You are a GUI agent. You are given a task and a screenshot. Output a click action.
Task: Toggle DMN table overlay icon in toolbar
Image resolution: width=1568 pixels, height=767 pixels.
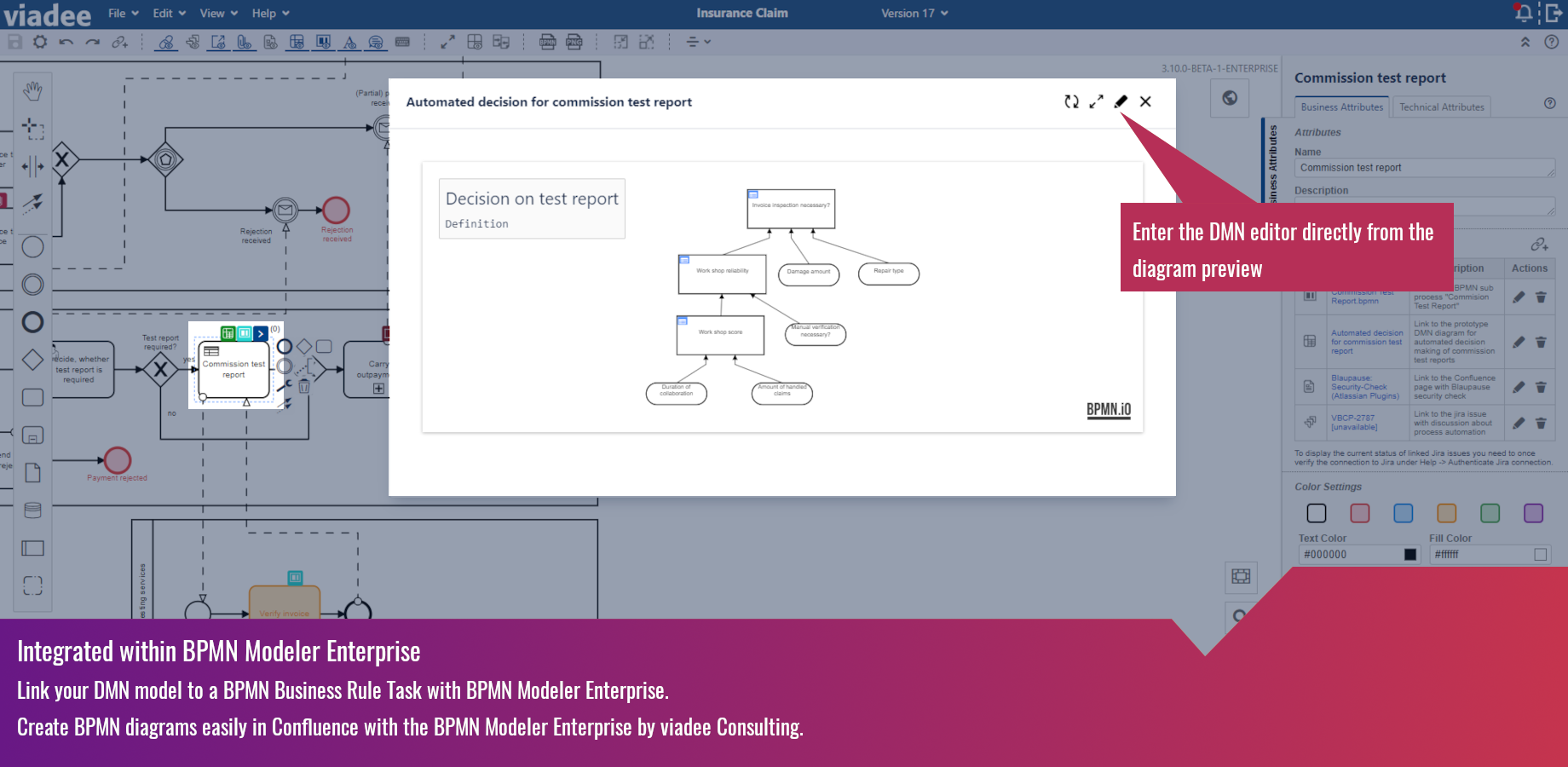(297, 42)
